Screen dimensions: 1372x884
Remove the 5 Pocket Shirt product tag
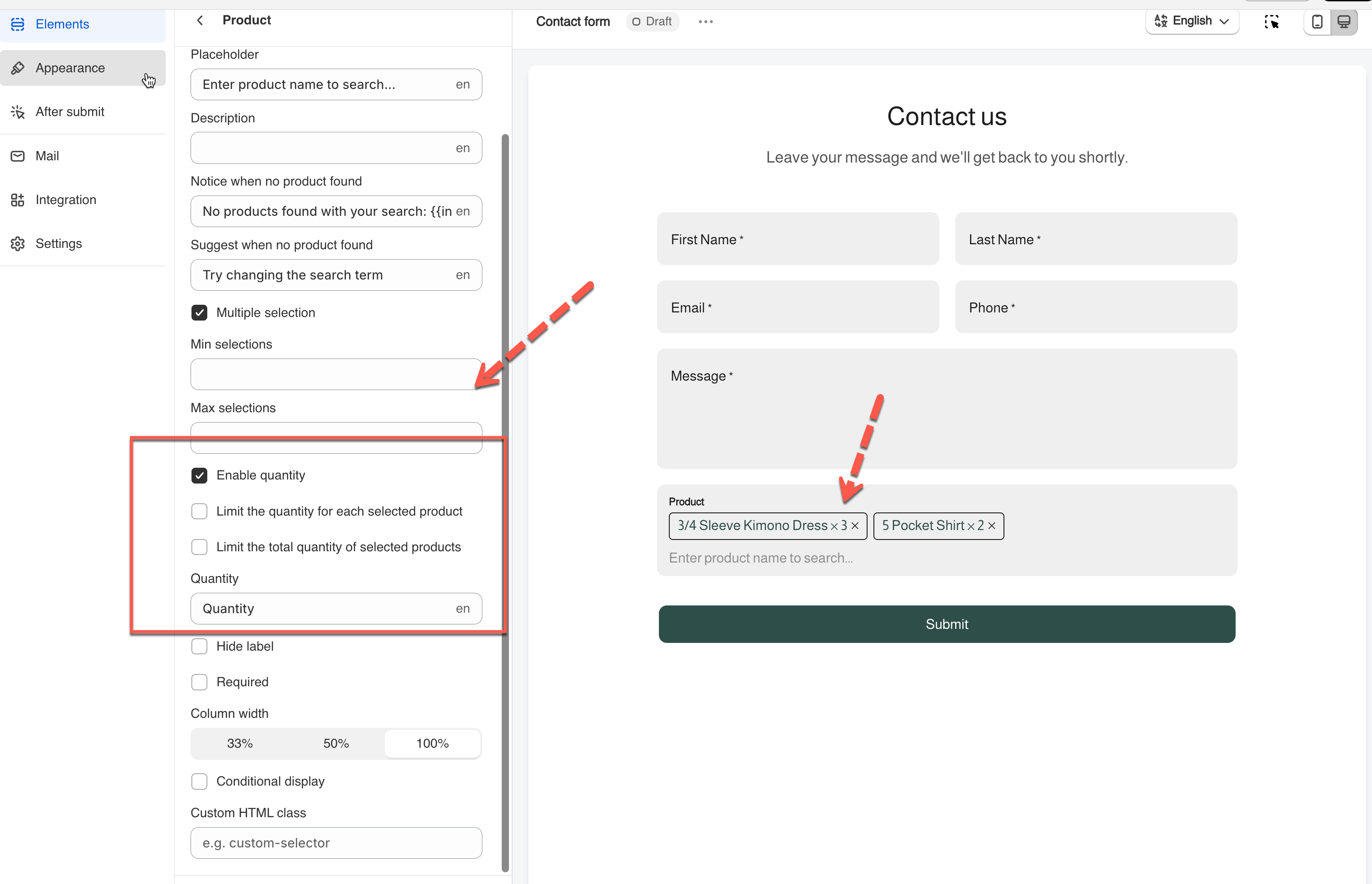991,526
